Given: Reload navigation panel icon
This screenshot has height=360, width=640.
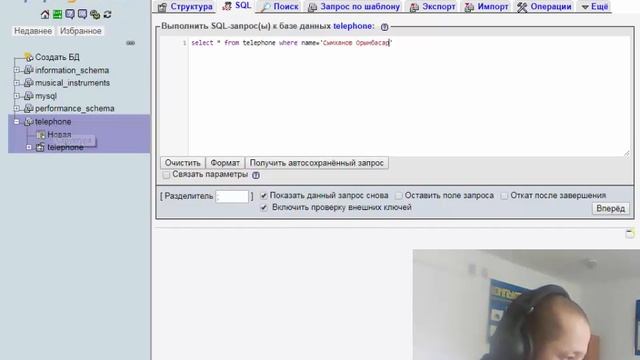Looking at the screenshot, I should pyautogui.click(x=107, y=15).
